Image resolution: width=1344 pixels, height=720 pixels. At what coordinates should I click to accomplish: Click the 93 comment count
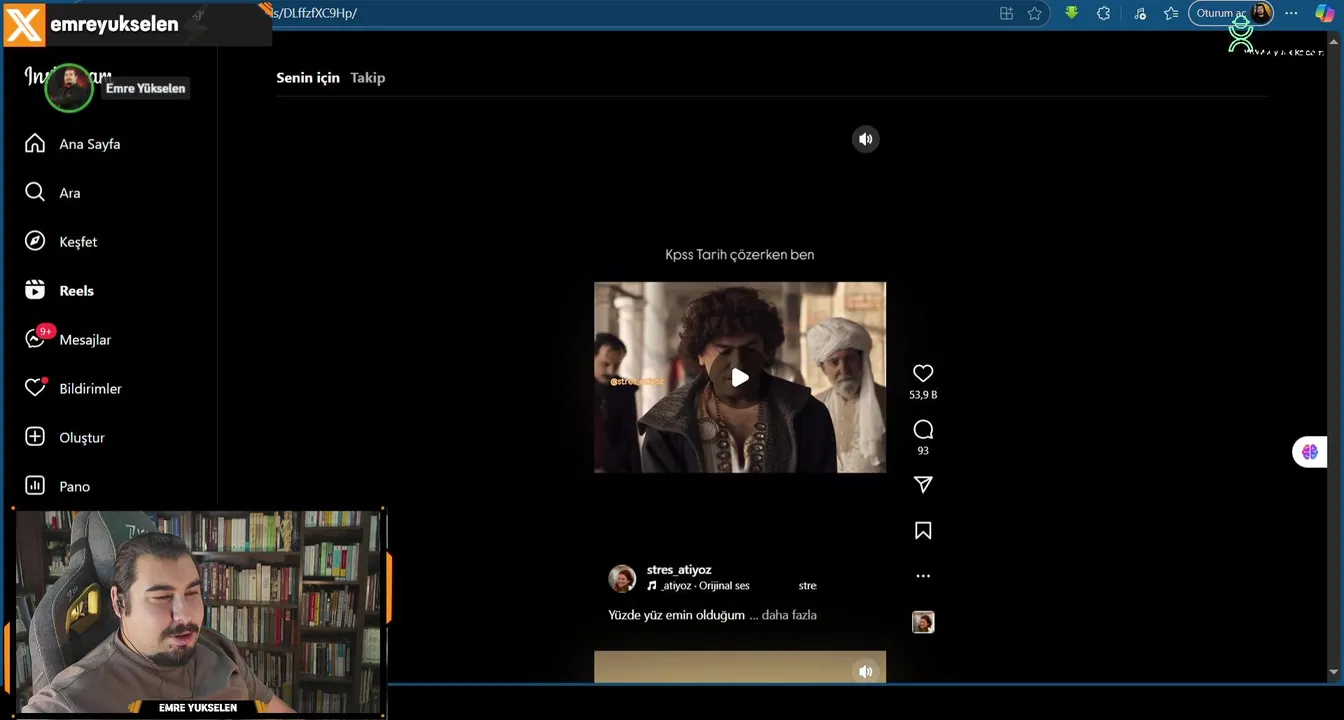click(x=923, y=451)
